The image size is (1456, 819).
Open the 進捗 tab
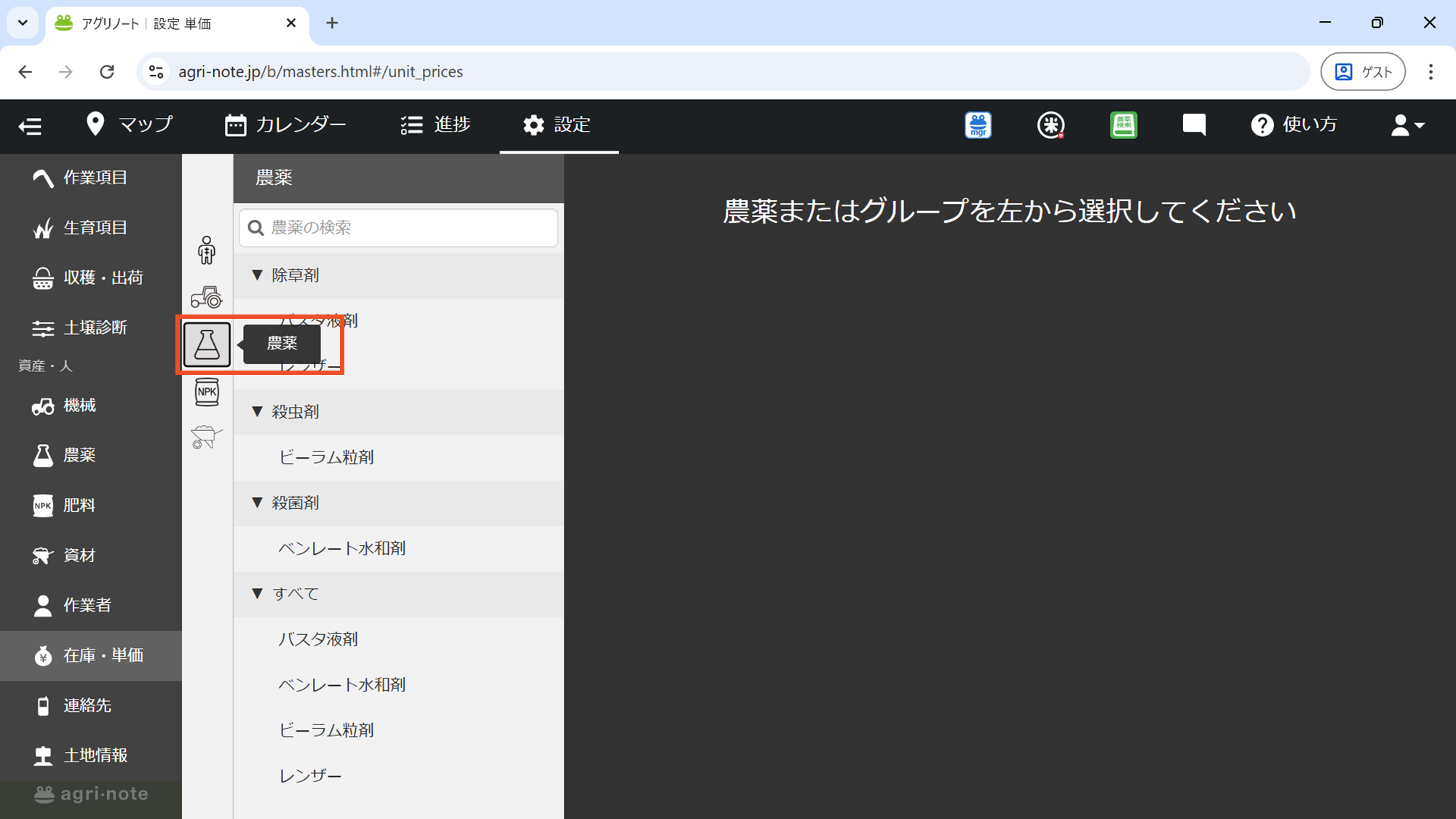435,124
